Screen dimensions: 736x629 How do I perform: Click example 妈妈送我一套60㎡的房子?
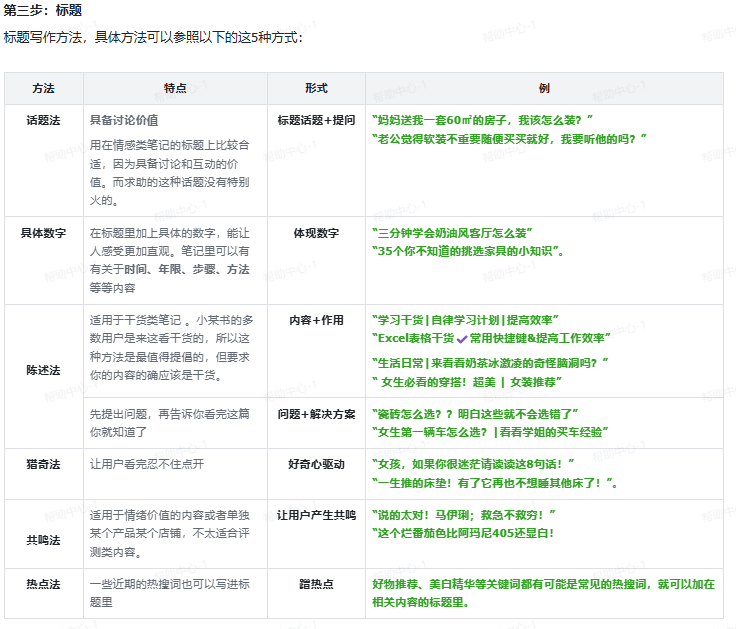[x=482, y=121]
